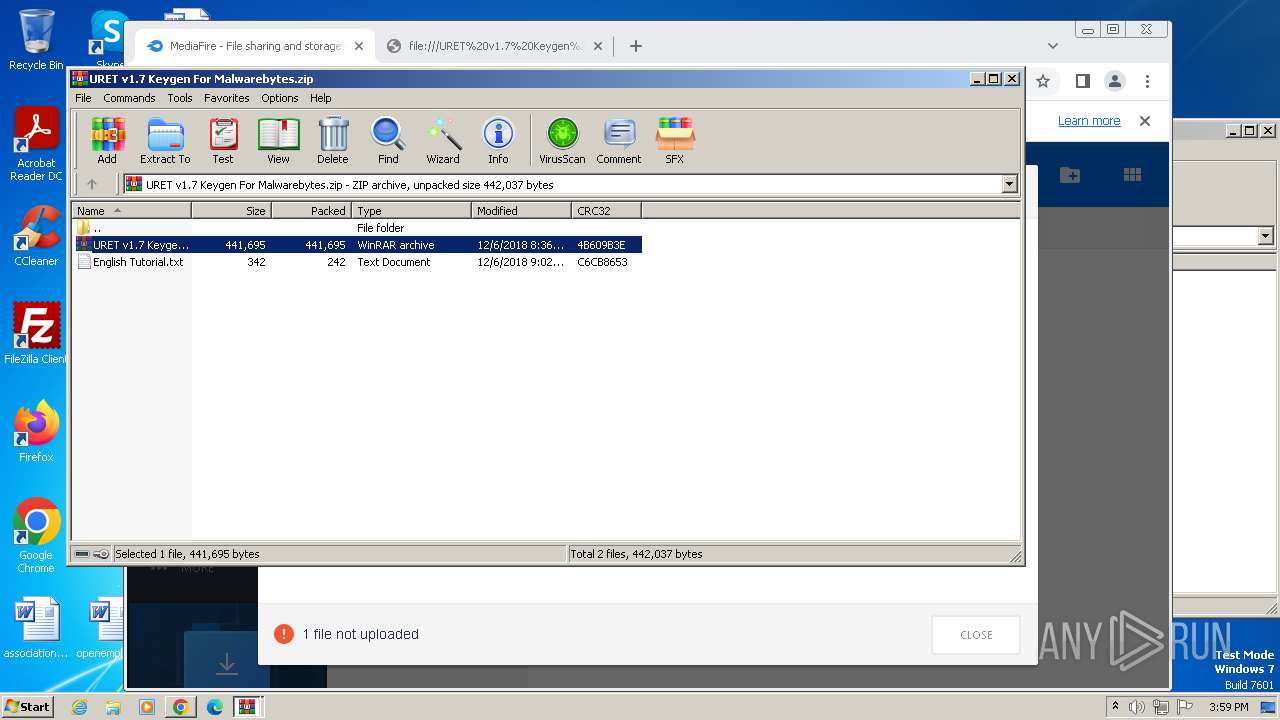Open the Wizard tool

coord(443,140)
